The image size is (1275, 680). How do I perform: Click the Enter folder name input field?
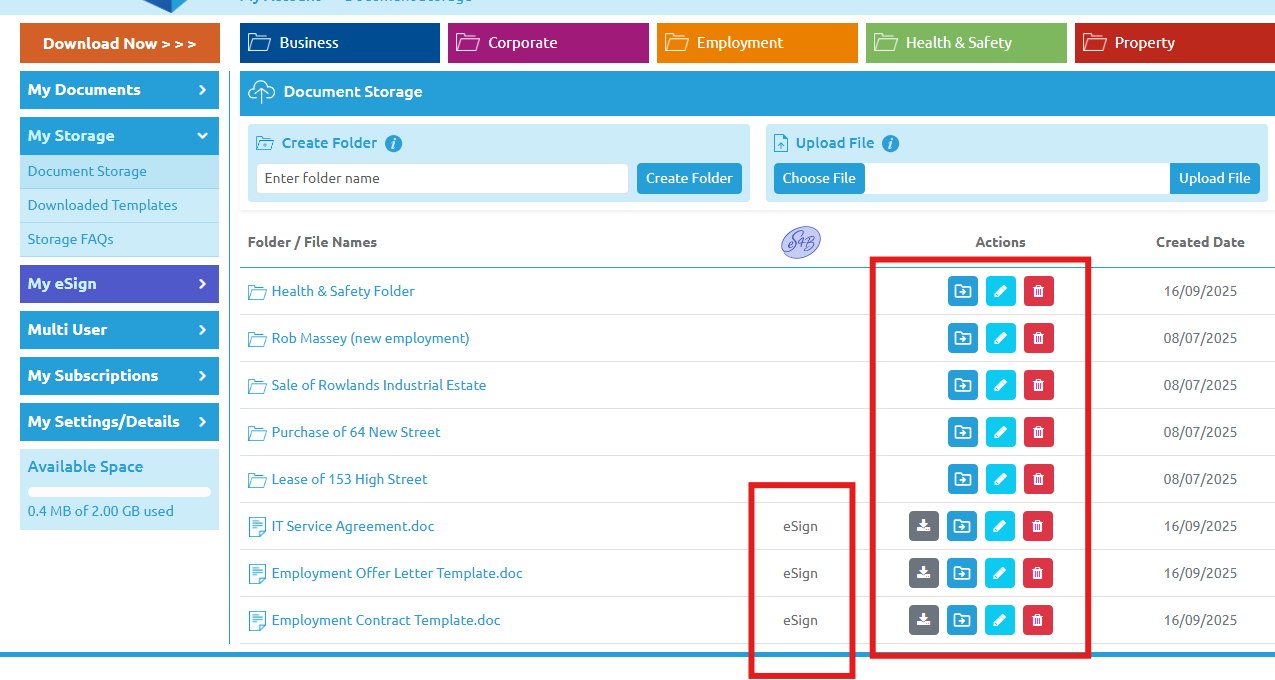(x=442, y=178)
